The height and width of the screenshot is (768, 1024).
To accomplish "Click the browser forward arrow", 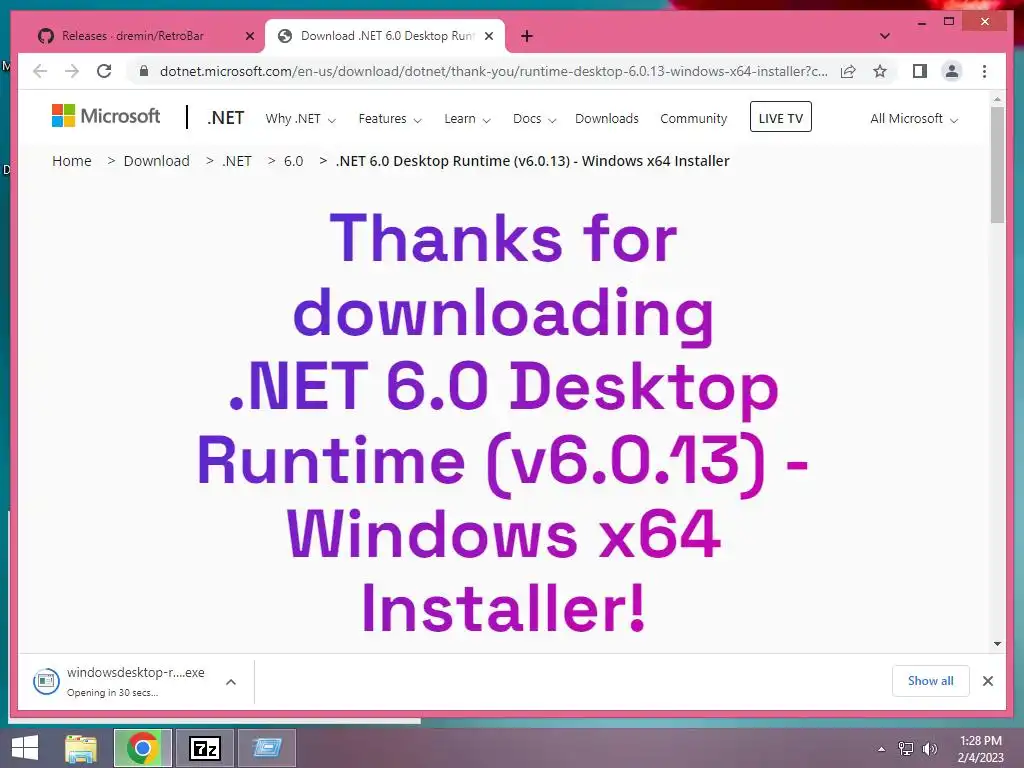I will [x=72, y=71].
